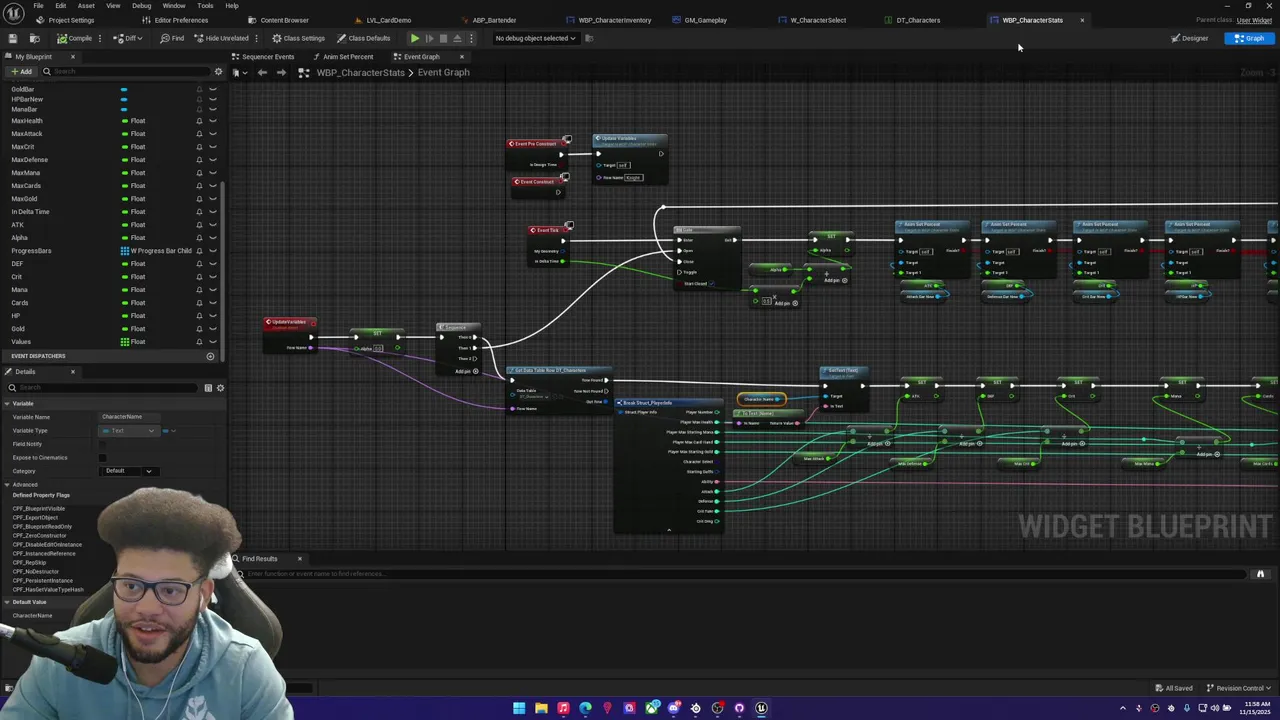Open the graph bookmarks dropdown

point(238,72)
